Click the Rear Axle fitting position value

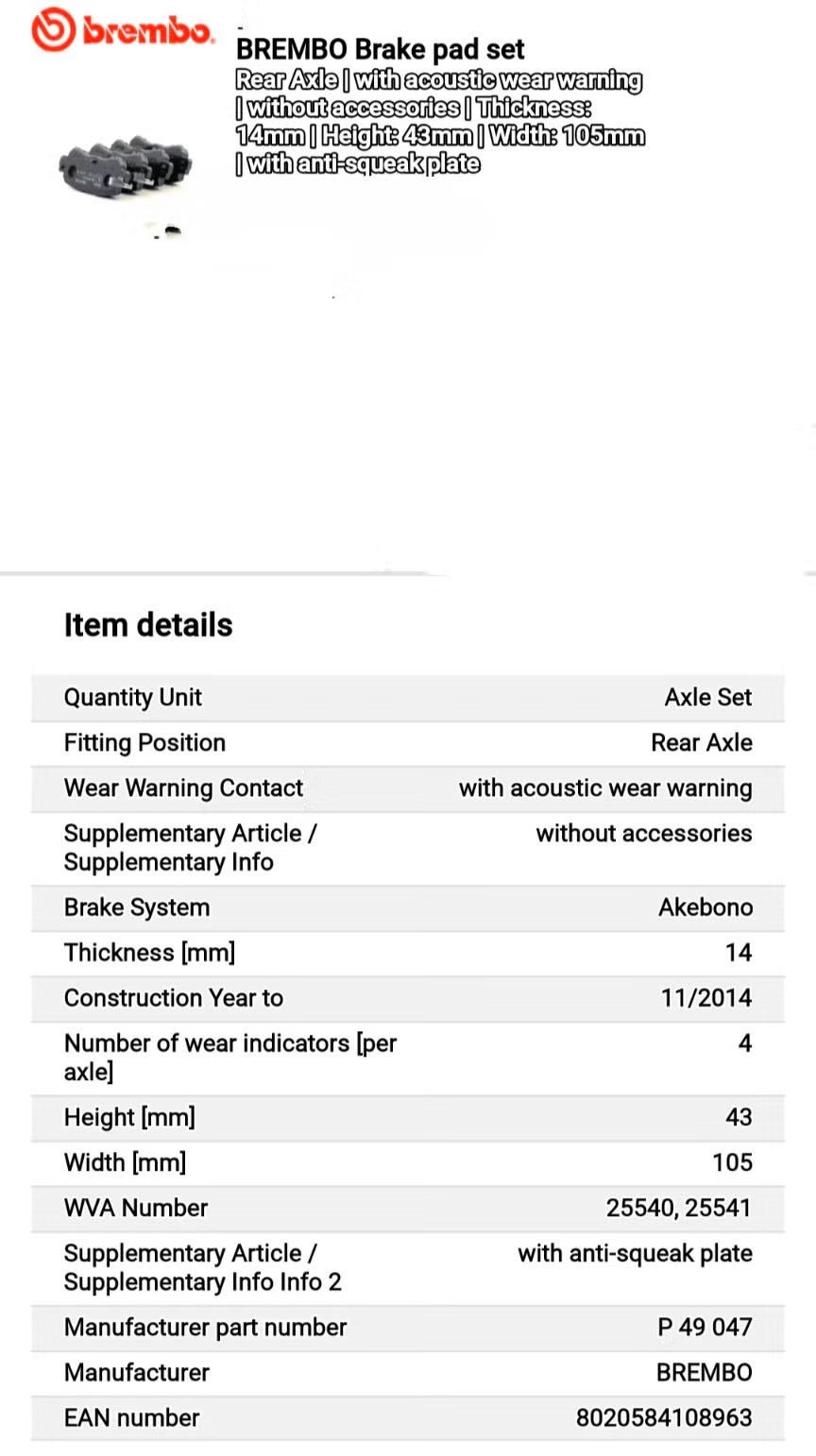(701, 743)
